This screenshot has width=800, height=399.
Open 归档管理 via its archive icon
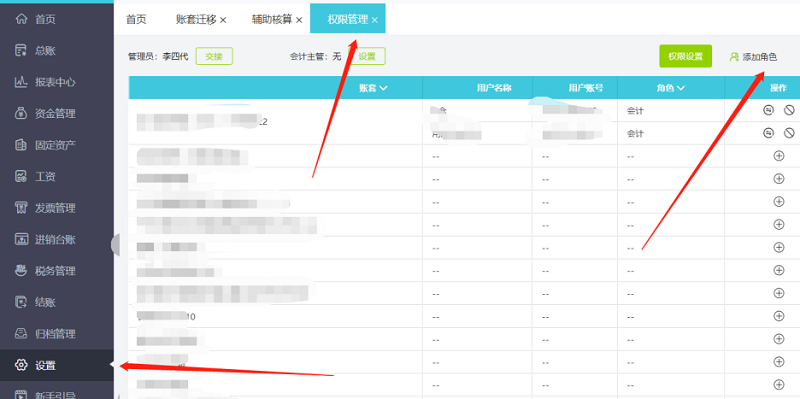pos(21,334)
